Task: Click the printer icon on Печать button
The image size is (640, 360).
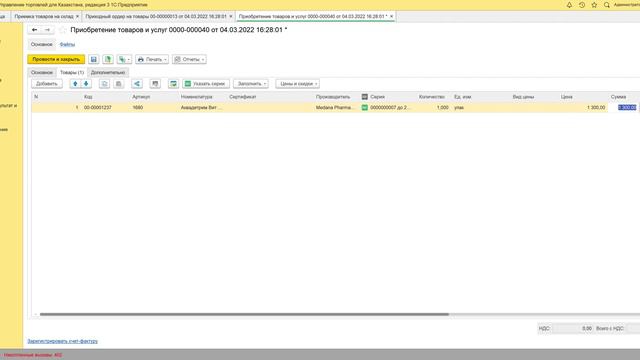Action: (141, 59)
